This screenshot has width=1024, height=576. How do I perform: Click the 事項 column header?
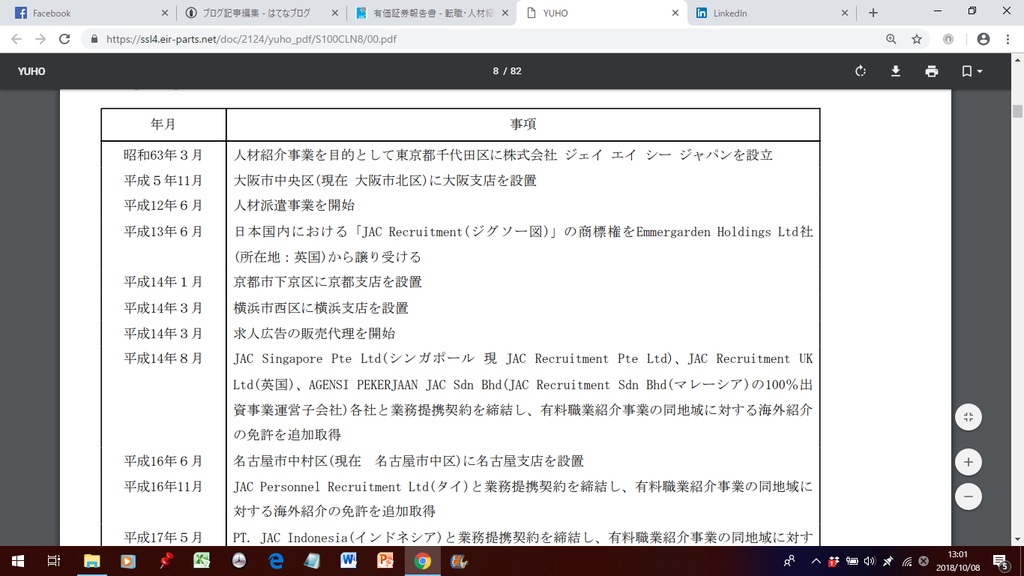[x=523, y=124]
